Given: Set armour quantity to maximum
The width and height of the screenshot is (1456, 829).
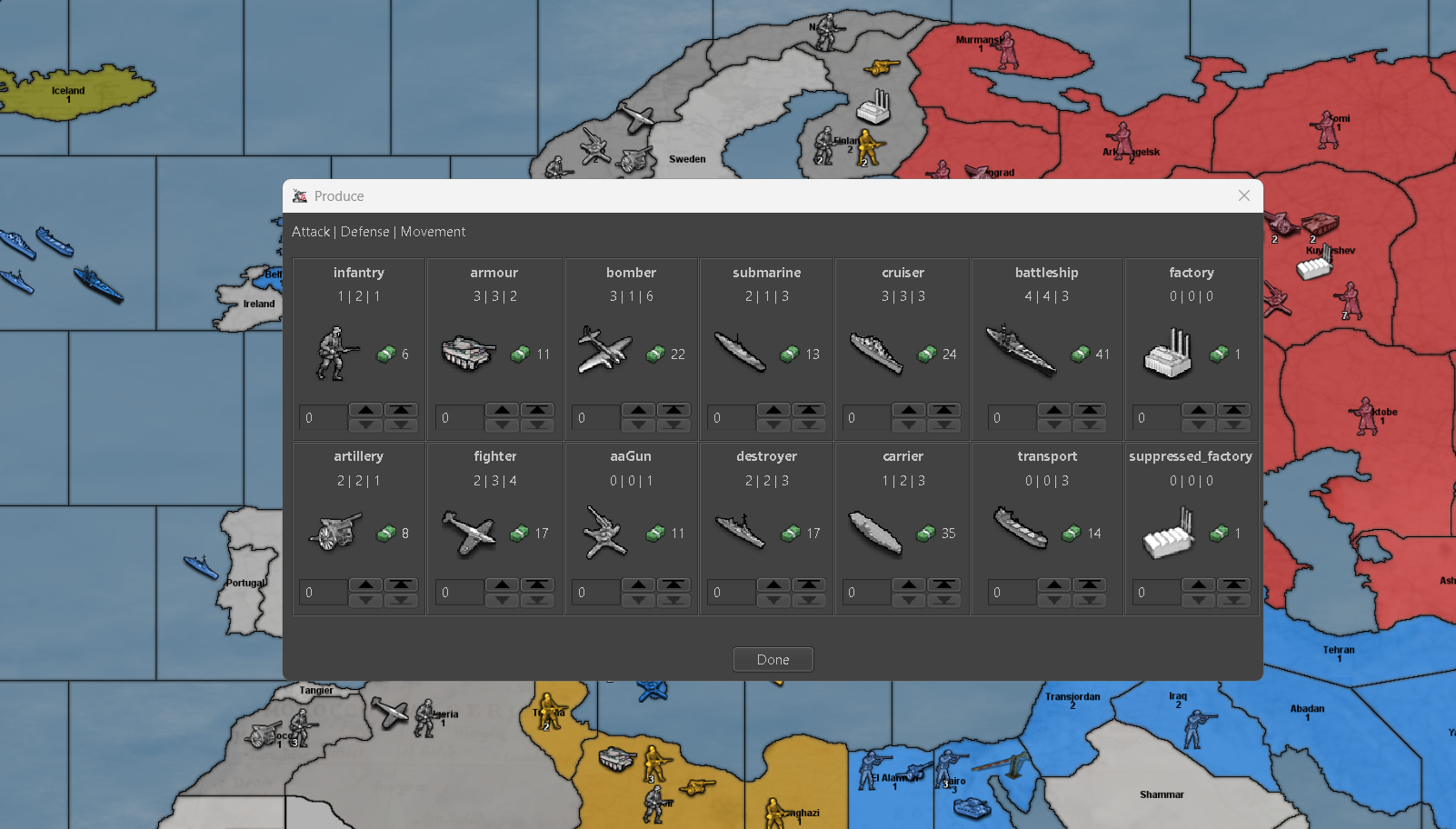Looking at the screenshot, I should click(x=537, y=410).
